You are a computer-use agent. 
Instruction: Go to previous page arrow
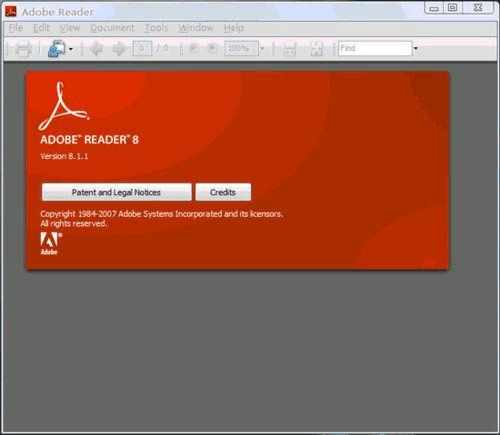pyautogui.click(x=96, y=49)
